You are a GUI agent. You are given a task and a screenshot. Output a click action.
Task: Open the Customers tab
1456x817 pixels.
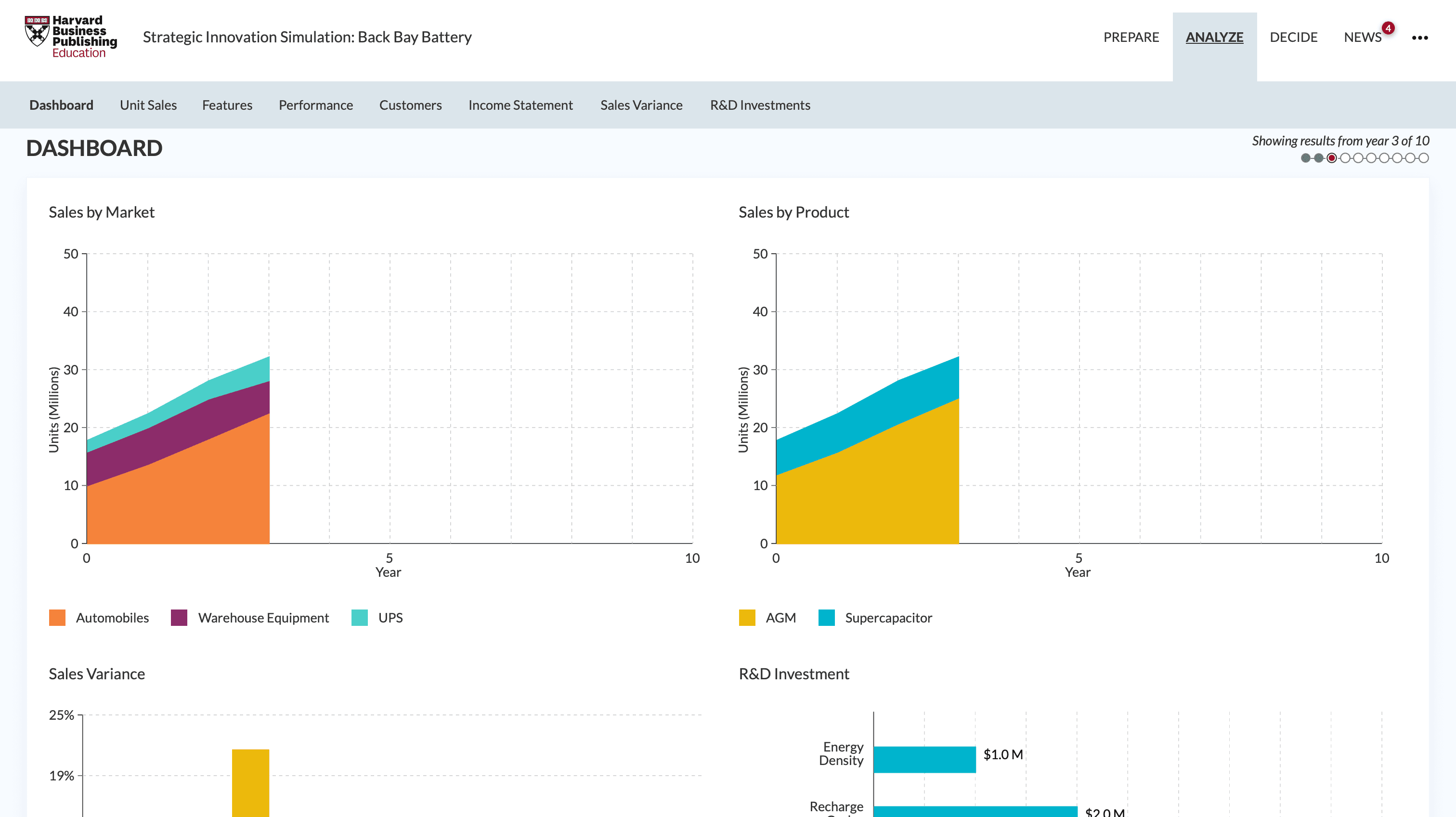click(410, 105)
